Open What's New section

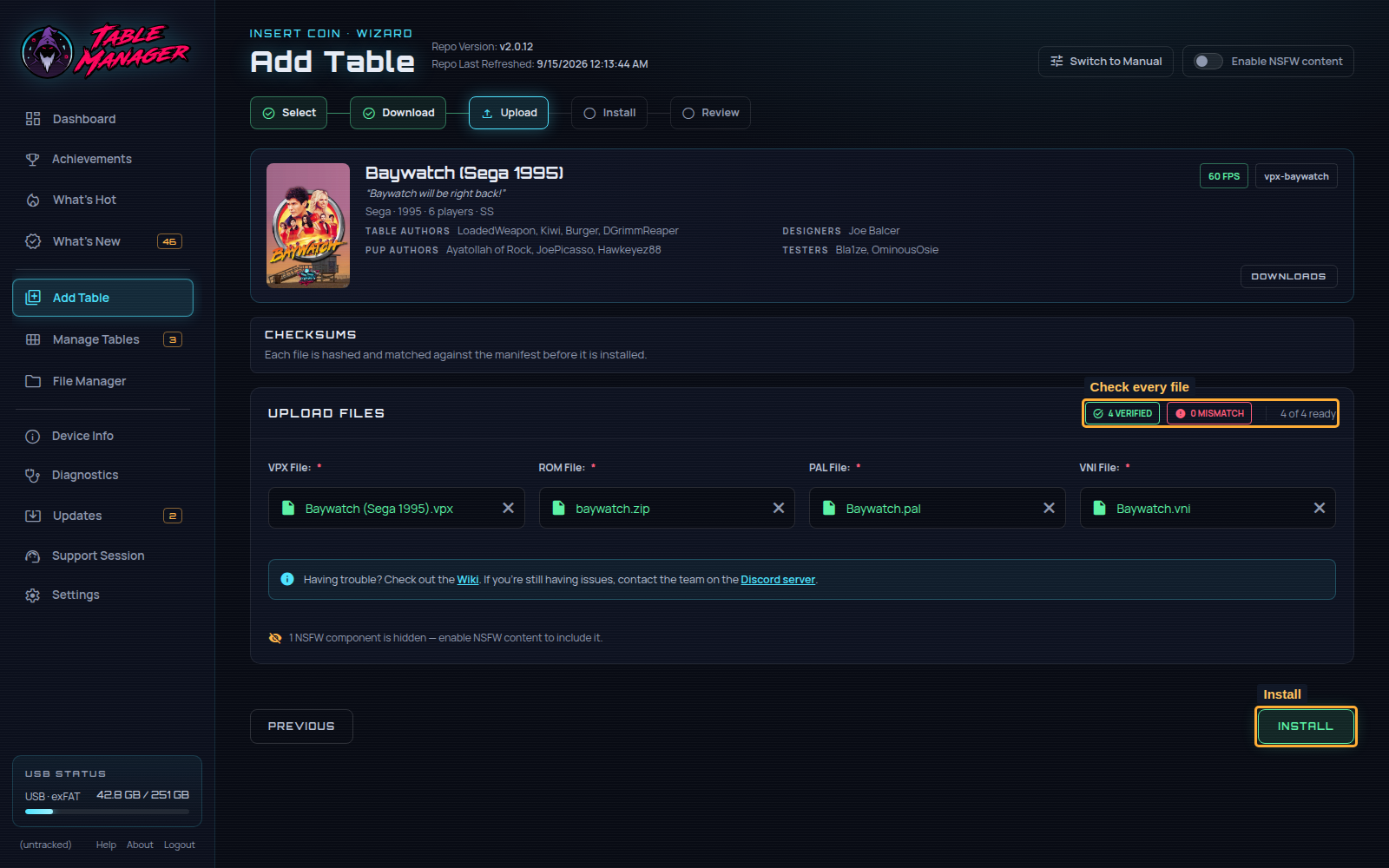[102, 241]
